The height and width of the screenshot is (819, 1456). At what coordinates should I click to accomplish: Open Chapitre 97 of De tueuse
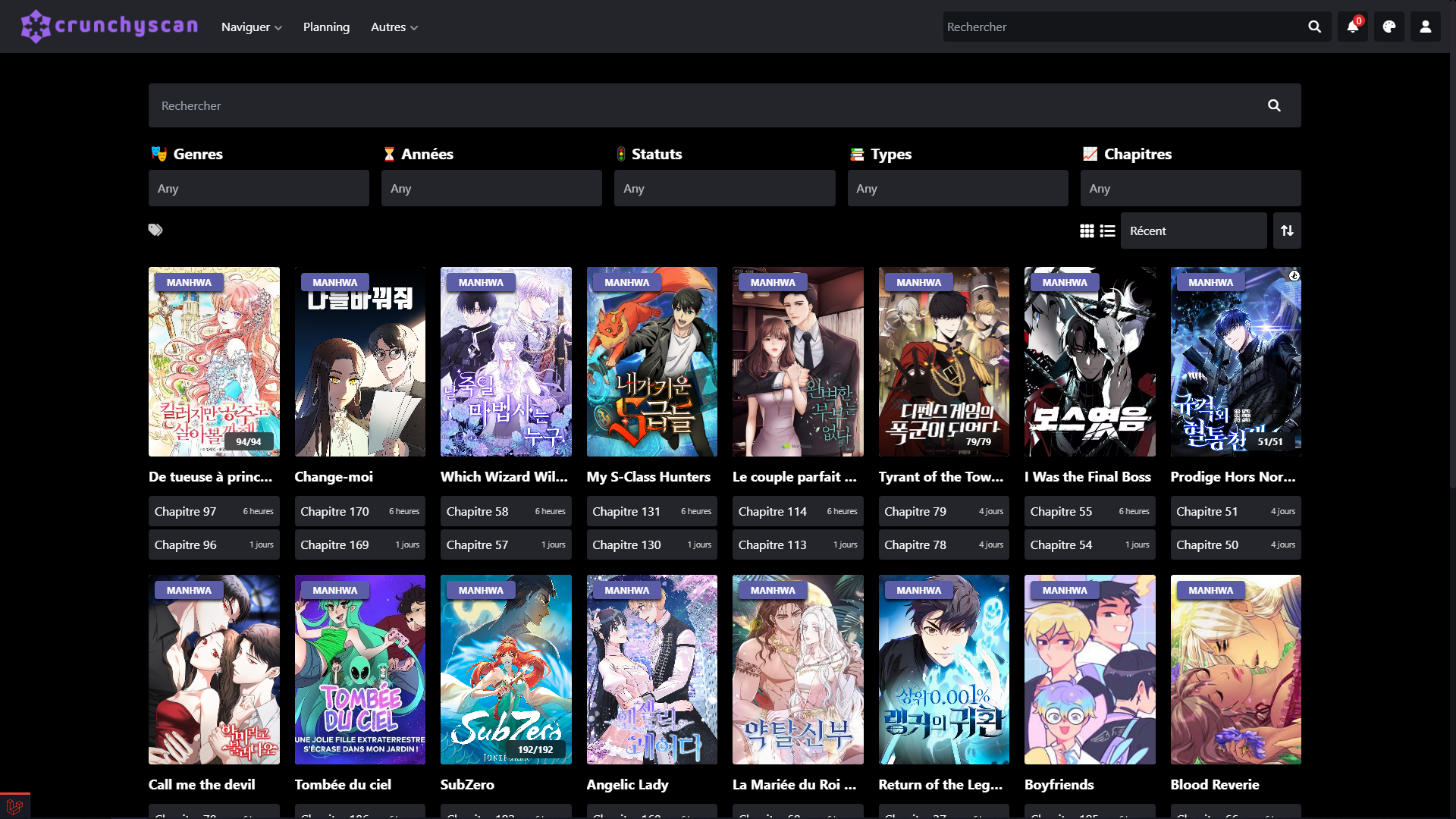(214, 511)
